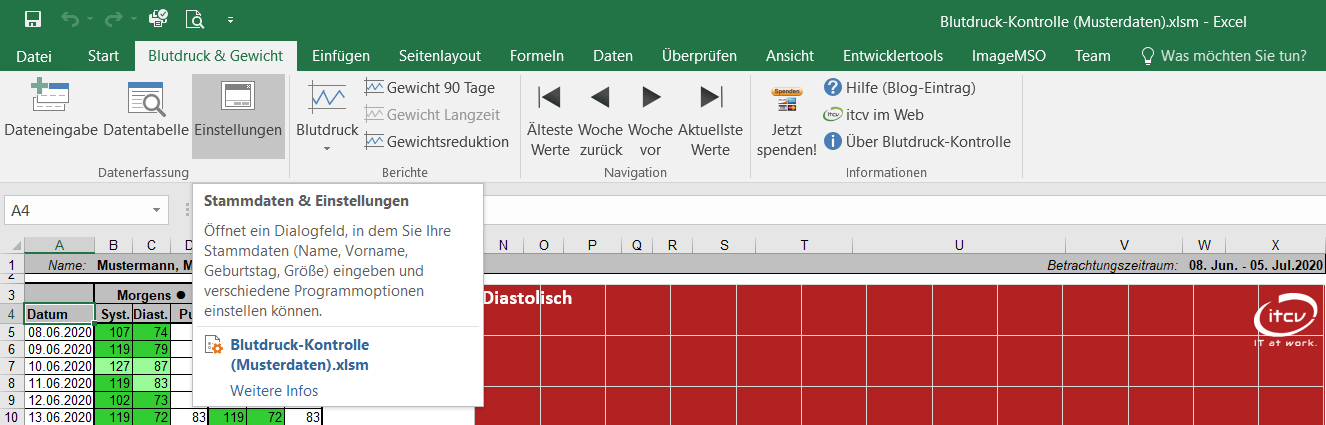Click the Redo arrow icon
This screenshot has height=425, width=1326.
113,19
